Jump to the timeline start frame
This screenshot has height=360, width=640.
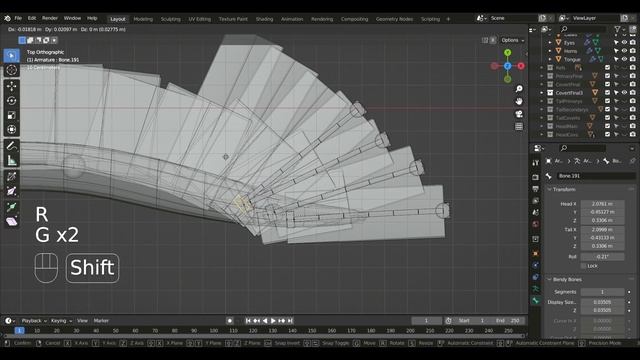(x=248, y=321)
